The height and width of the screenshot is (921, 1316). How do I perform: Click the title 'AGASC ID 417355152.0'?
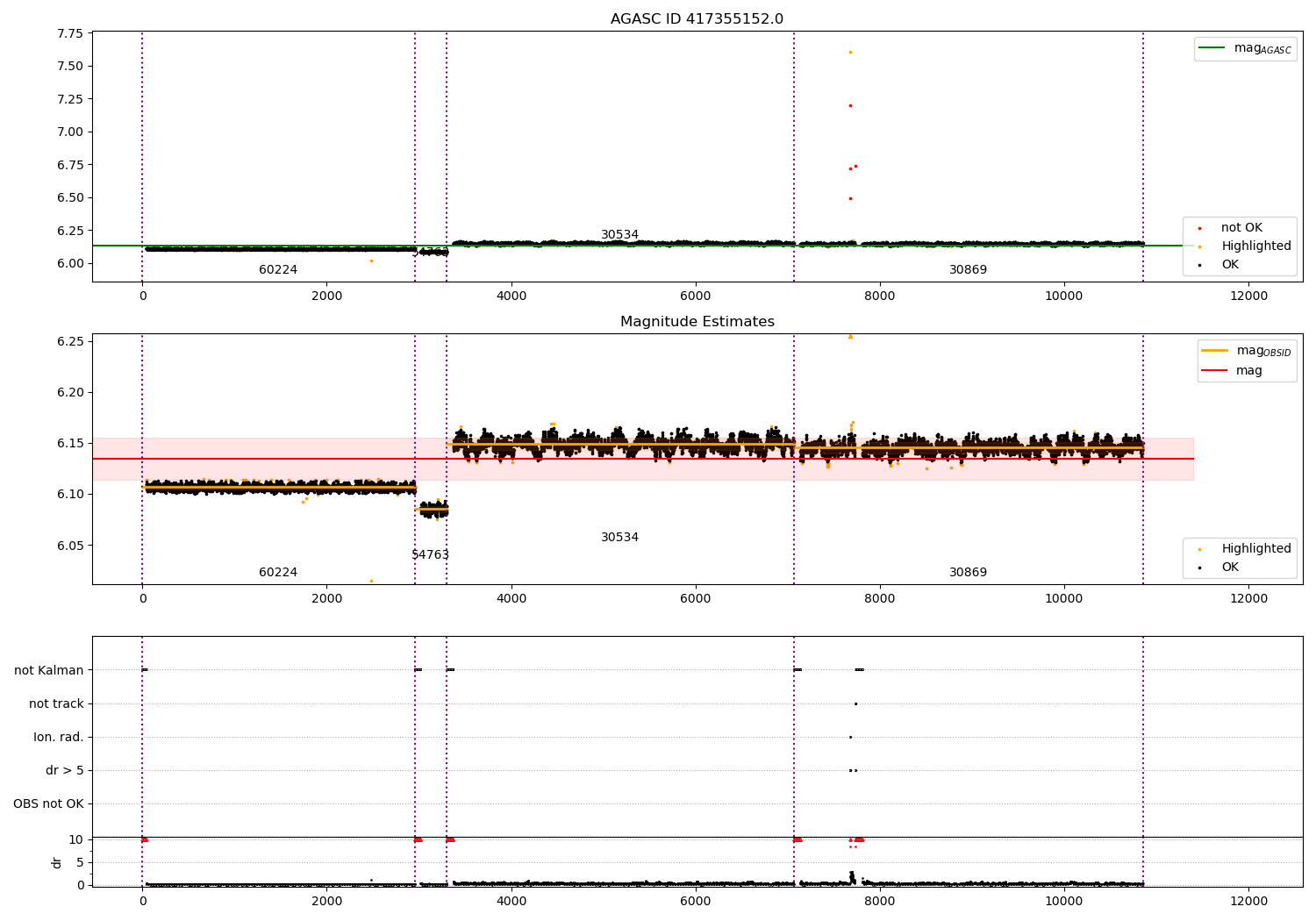697,19
